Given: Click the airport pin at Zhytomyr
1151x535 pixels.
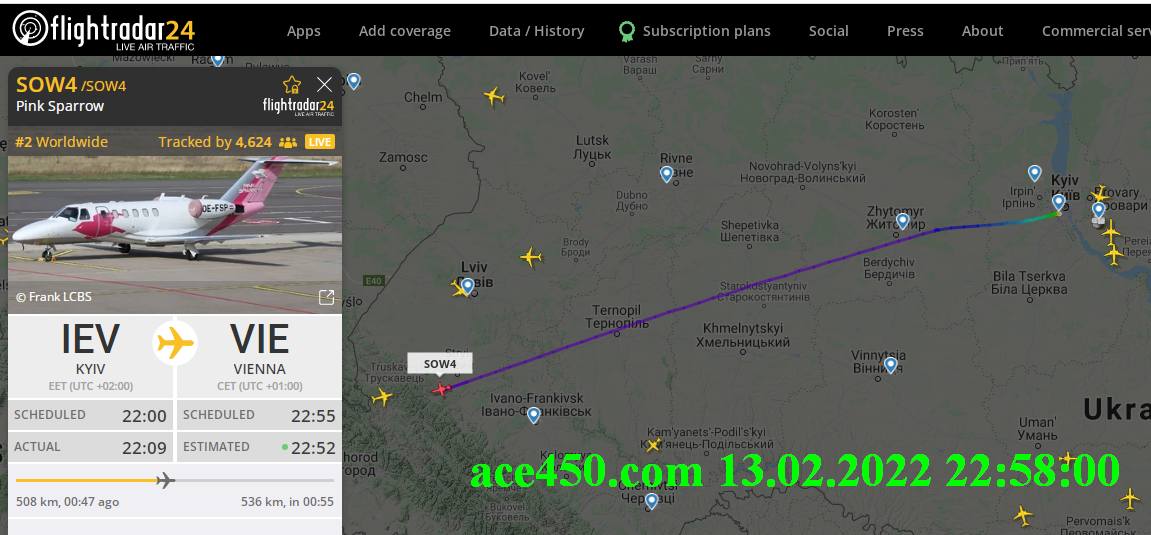Looking at the screenshot, I should tap(903, 221).
